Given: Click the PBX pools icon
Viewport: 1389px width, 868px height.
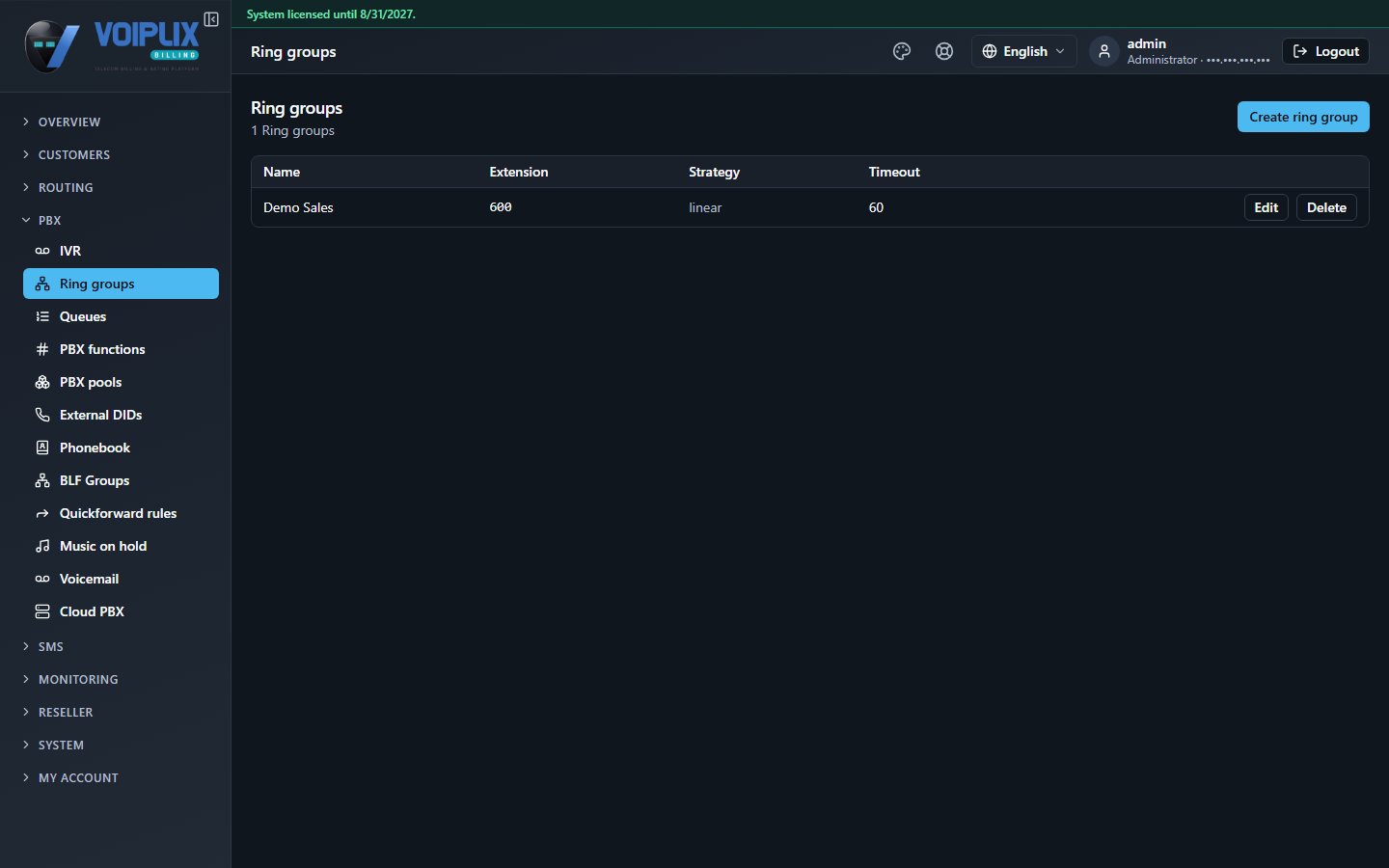Looking at the screenshot, I should pos(42,382).
